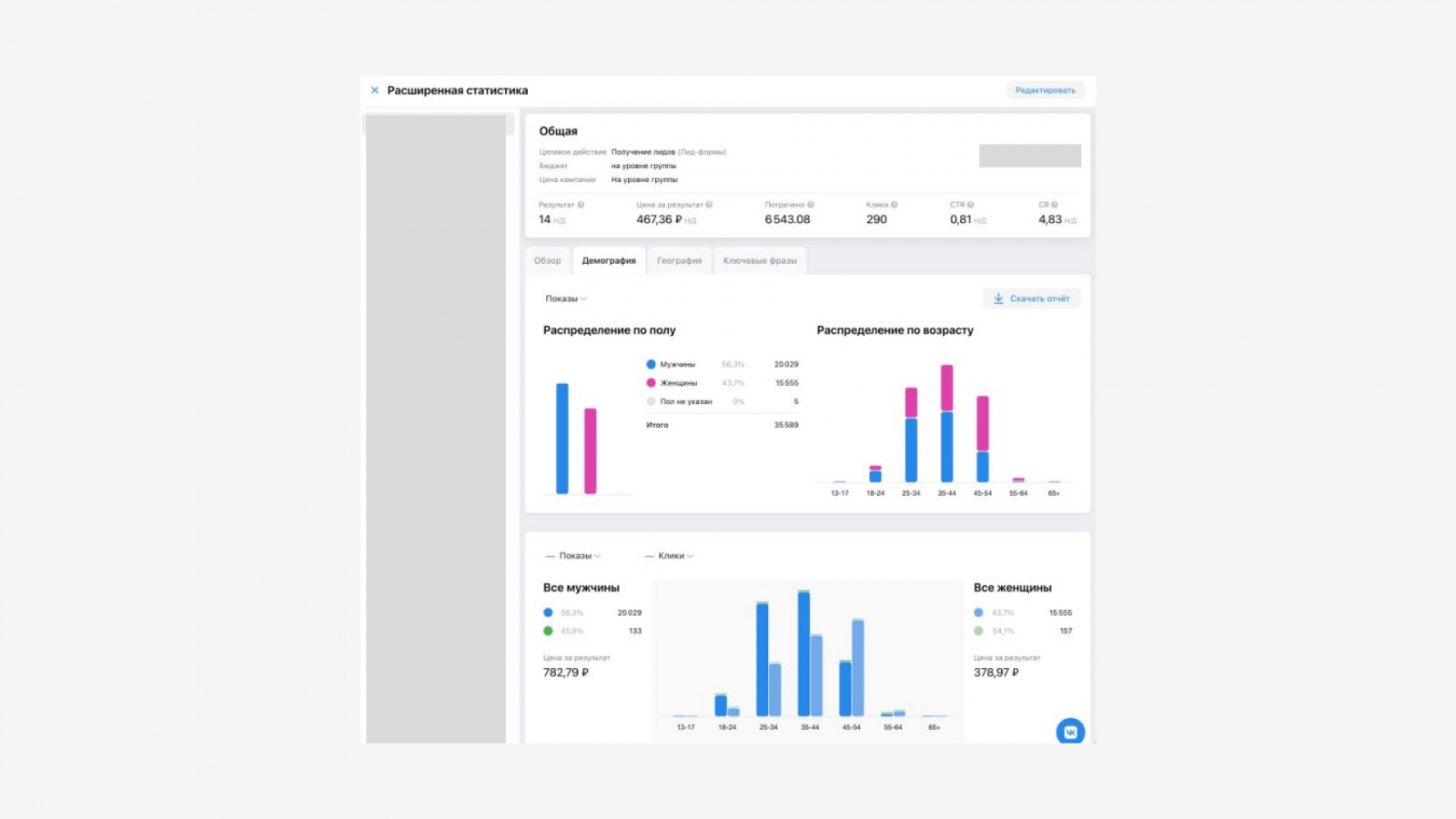This screenshot has width=1456, height=819.
Task: Click the pink women bar in the gender chart
Action: tap(591, 451)
